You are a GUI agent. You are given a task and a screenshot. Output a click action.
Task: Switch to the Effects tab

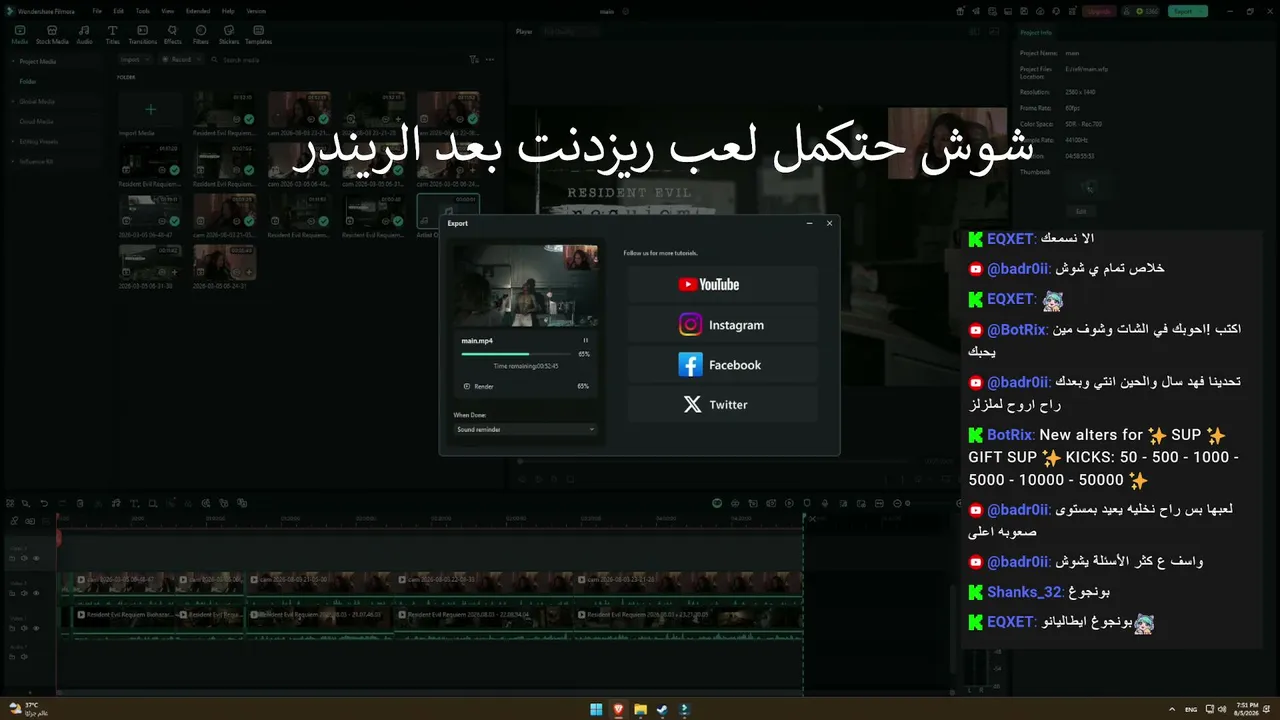tap(173, 35)
